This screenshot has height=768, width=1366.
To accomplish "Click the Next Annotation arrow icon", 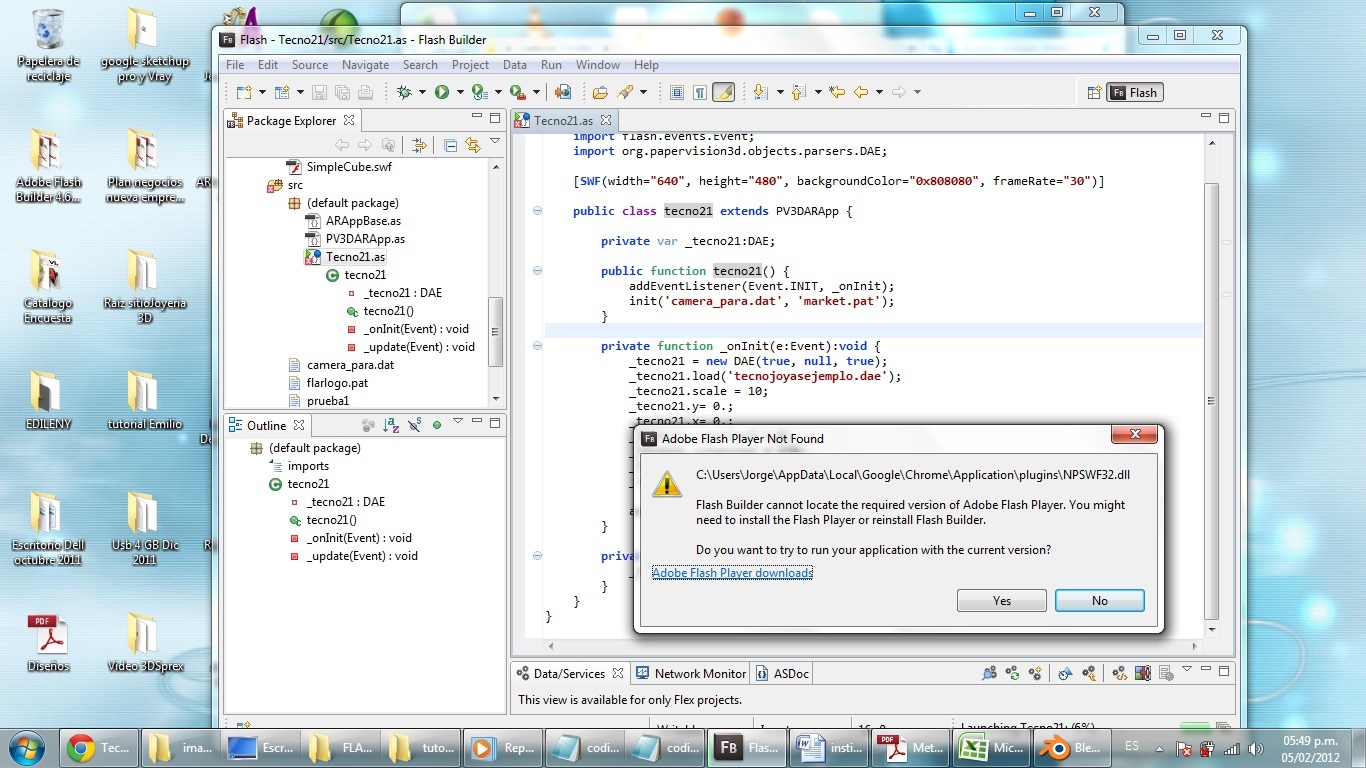I will click(x=760, y=92).
